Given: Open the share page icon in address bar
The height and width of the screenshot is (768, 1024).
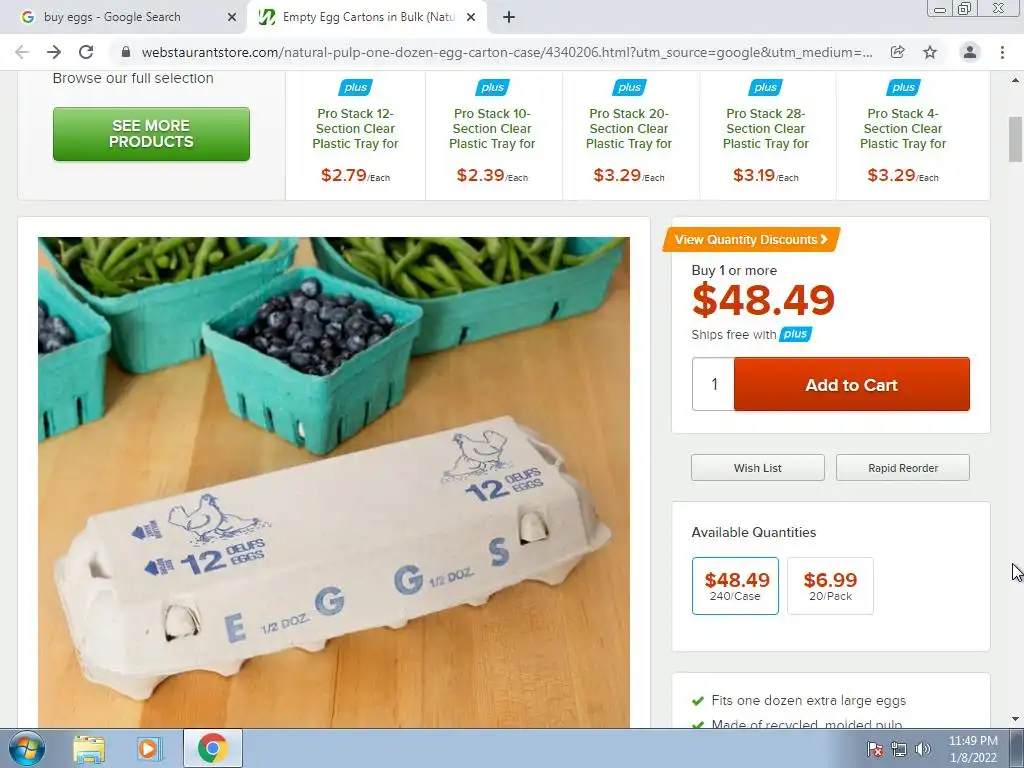Looking at the screenshot, I should (x=897, y=52).
